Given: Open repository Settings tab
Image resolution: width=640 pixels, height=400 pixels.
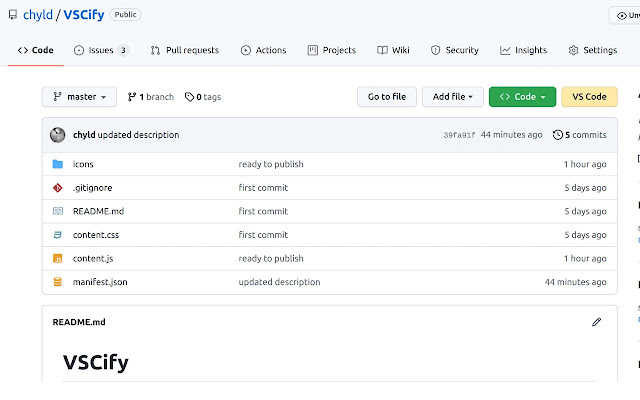Looking at the screenshot, I should click(593, 50).
